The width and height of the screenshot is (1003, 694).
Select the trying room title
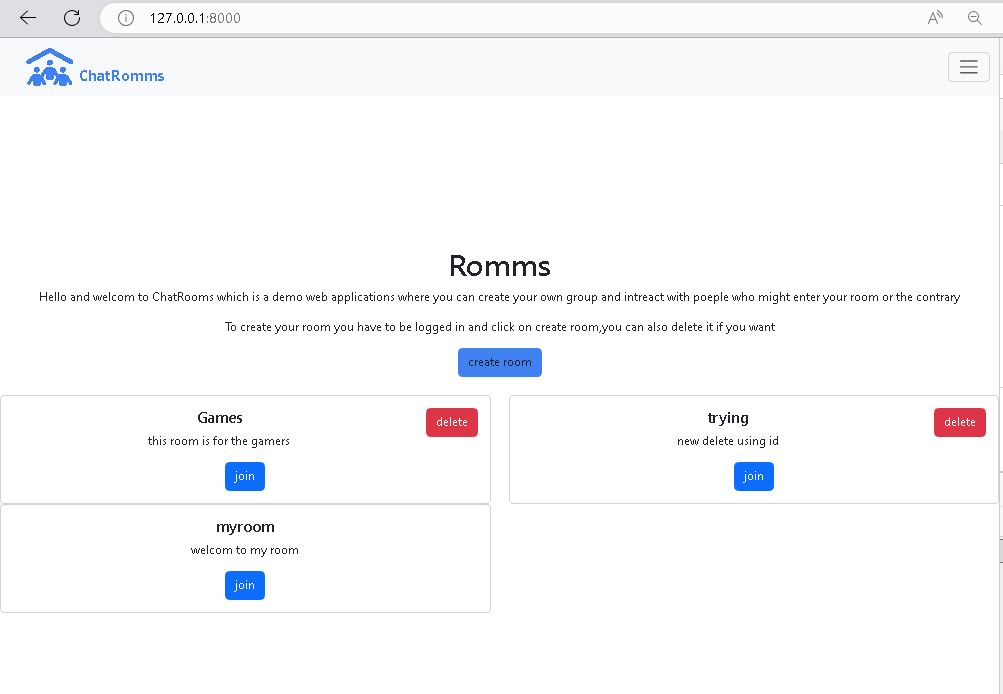pos(728,418)
